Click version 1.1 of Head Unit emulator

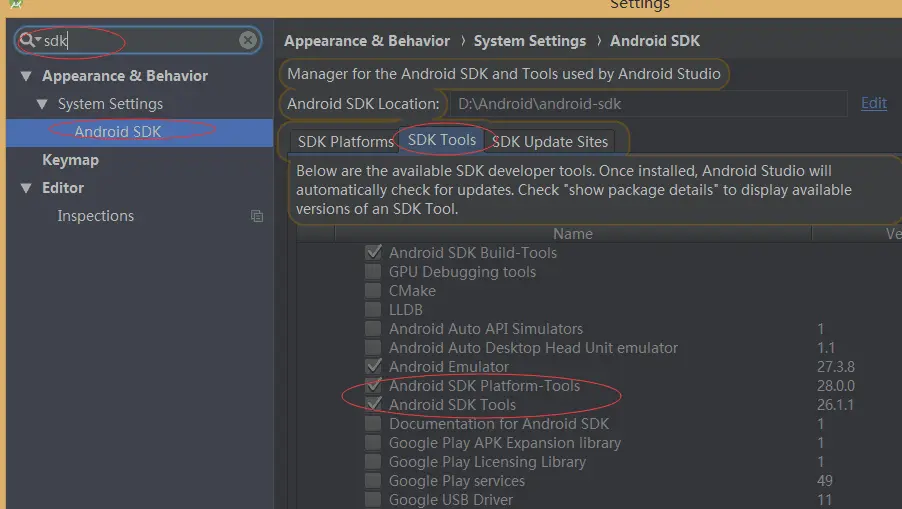tap(826, 347)
